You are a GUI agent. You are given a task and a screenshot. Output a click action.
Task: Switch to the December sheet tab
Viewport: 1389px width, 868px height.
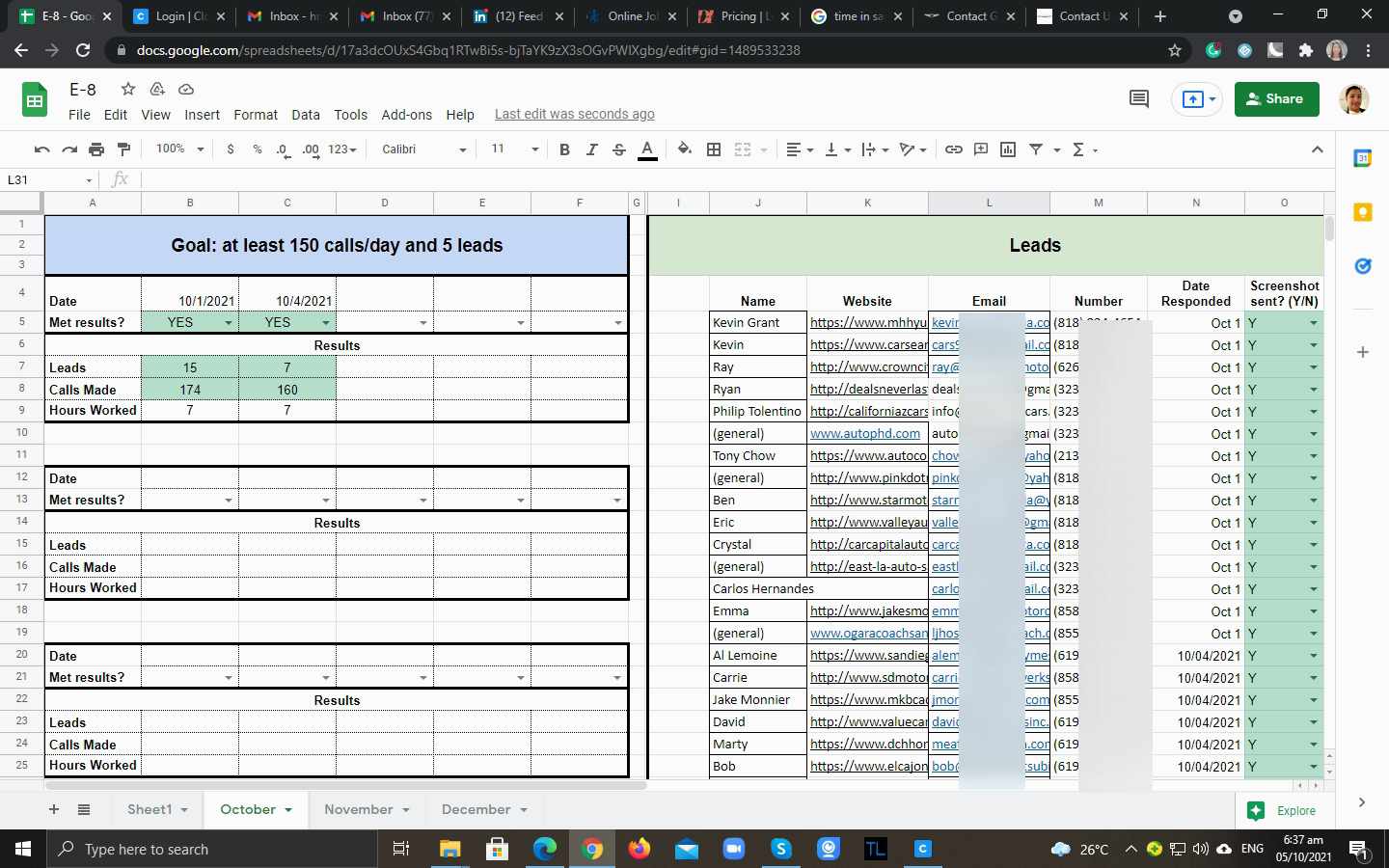pyautogui.click(x=484, y=810)
